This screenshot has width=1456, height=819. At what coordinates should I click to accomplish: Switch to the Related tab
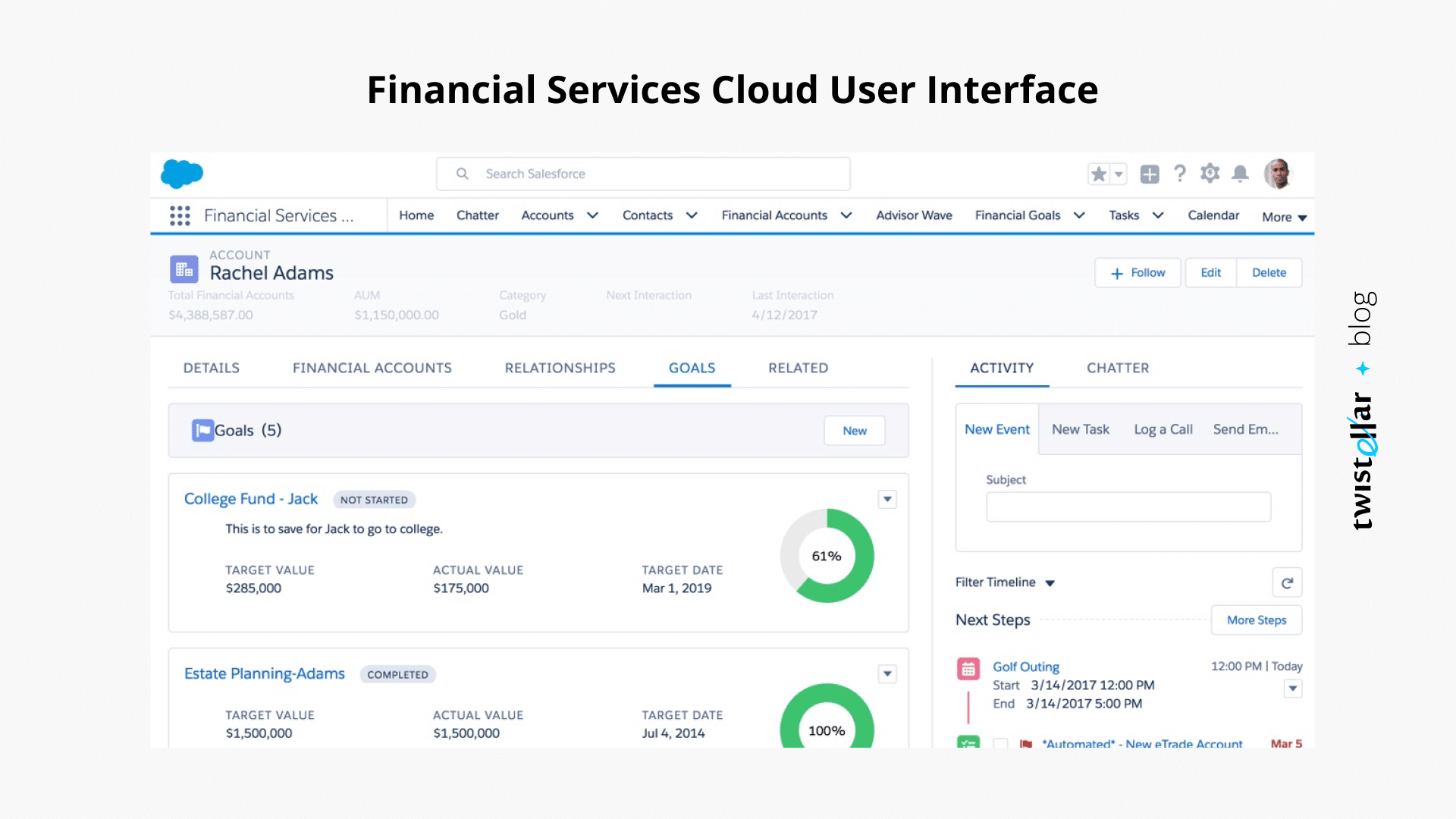tap(798, 368)
